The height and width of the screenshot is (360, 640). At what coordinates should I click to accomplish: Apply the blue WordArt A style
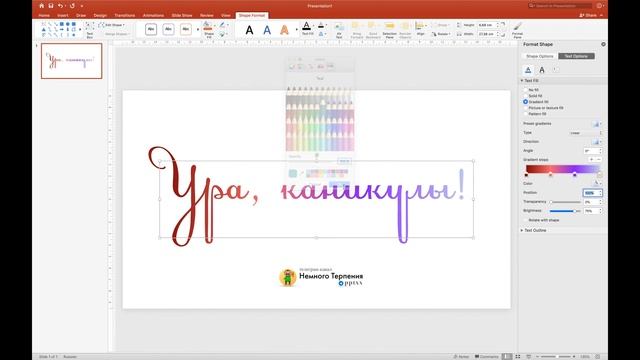coord(267,30)
